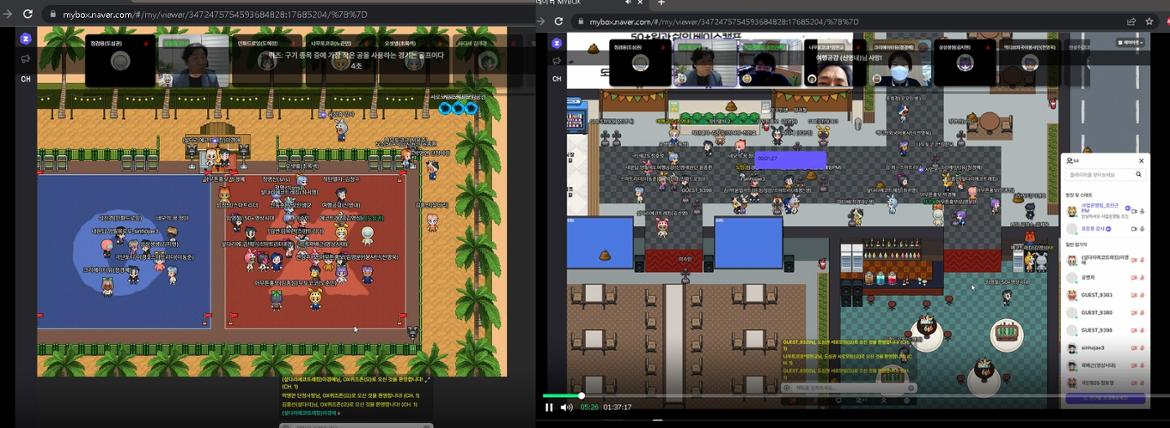
Task: Open a new browser tab with plus button
Action: 661,3
